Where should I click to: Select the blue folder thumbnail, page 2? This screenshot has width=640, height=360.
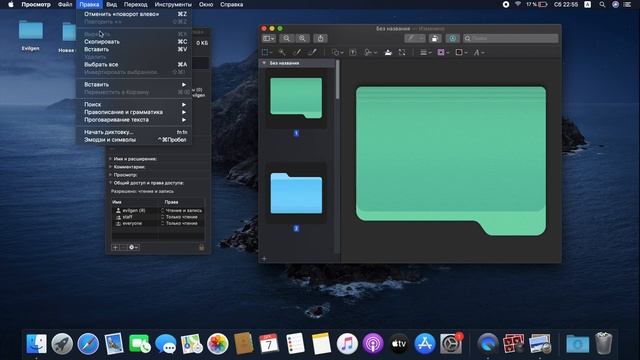click(296, 193)
